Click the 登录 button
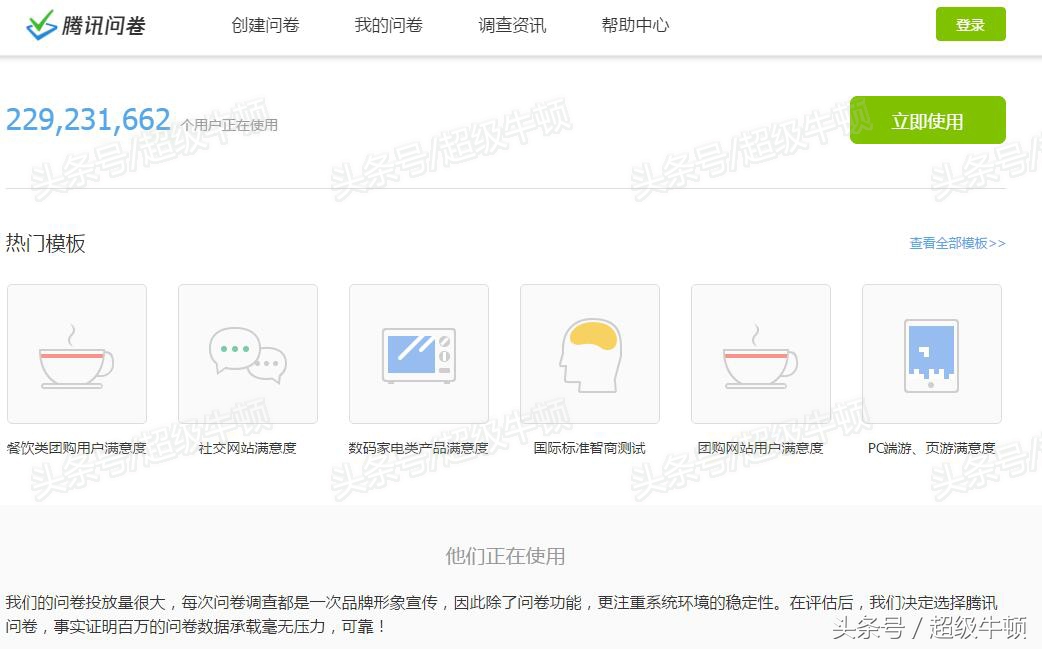 969,23
